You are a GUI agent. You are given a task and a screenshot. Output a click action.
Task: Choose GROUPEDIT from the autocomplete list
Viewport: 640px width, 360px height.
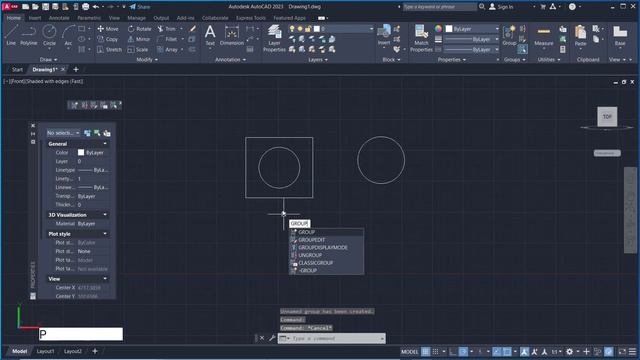pos(326,240)
